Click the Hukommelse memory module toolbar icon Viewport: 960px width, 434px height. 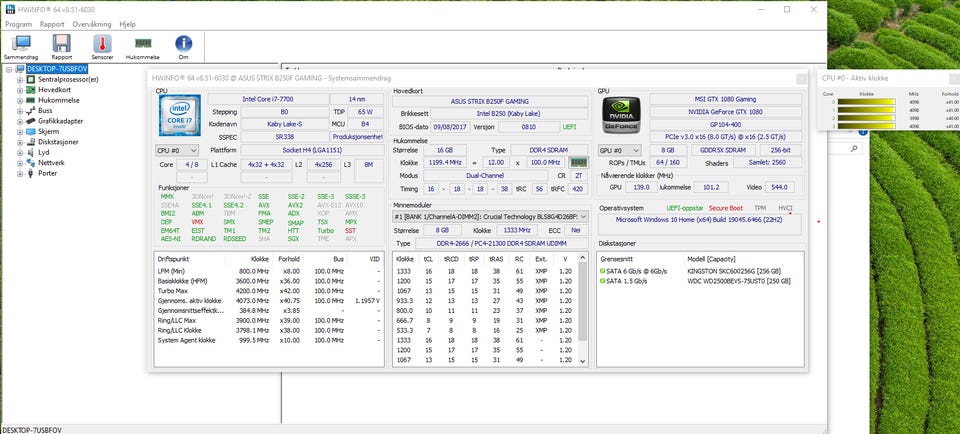pyautogui.click(x=143, y=43)
